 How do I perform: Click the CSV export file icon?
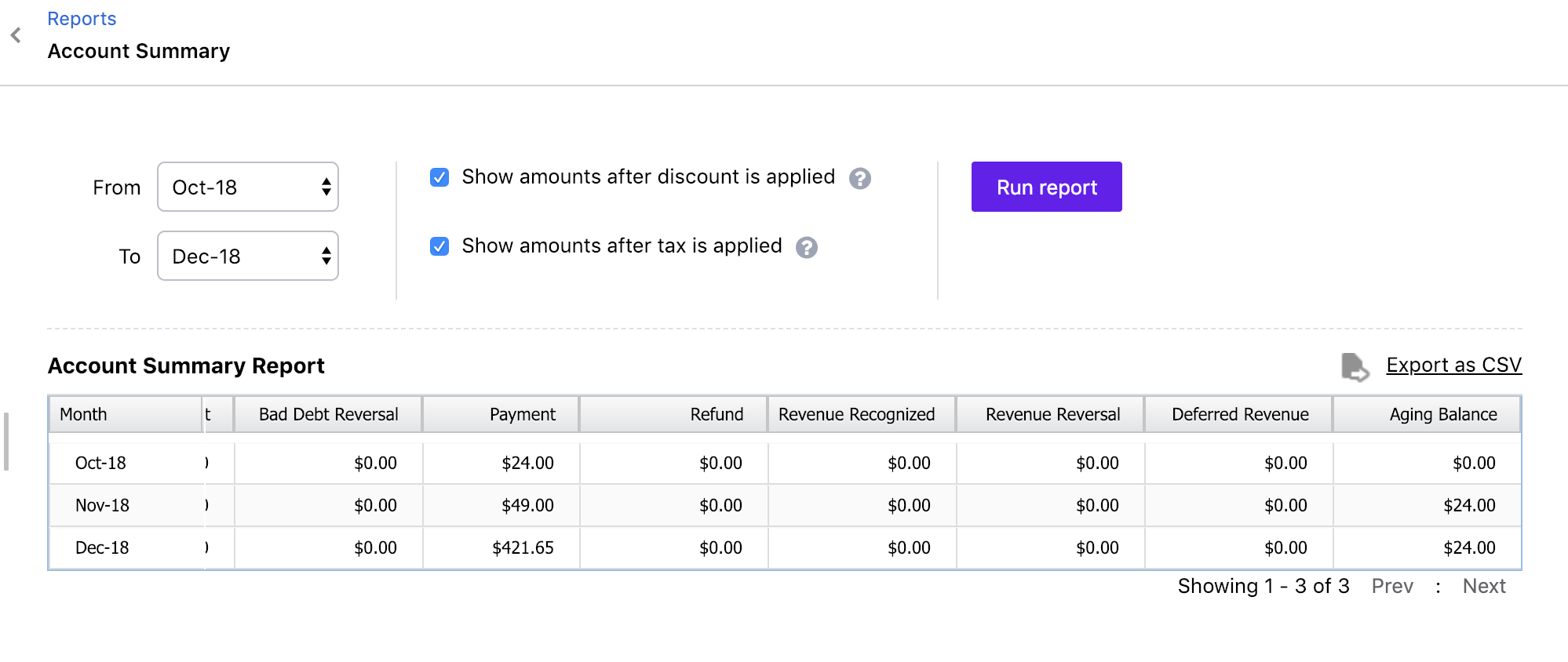point(1355,366)
